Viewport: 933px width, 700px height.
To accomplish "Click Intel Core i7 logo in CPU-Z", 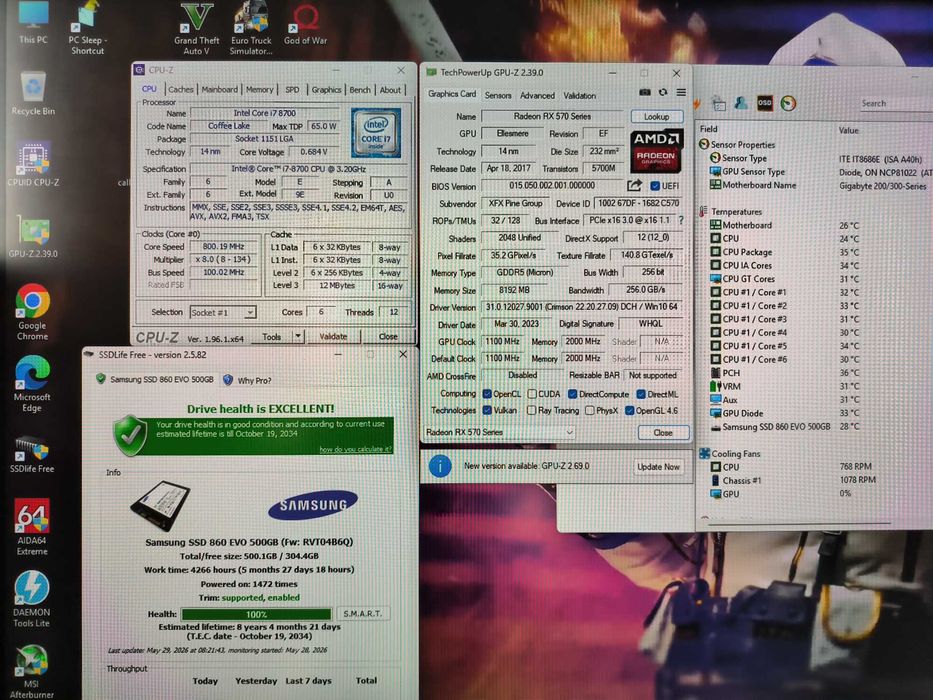I will click(x=375, y=132).
